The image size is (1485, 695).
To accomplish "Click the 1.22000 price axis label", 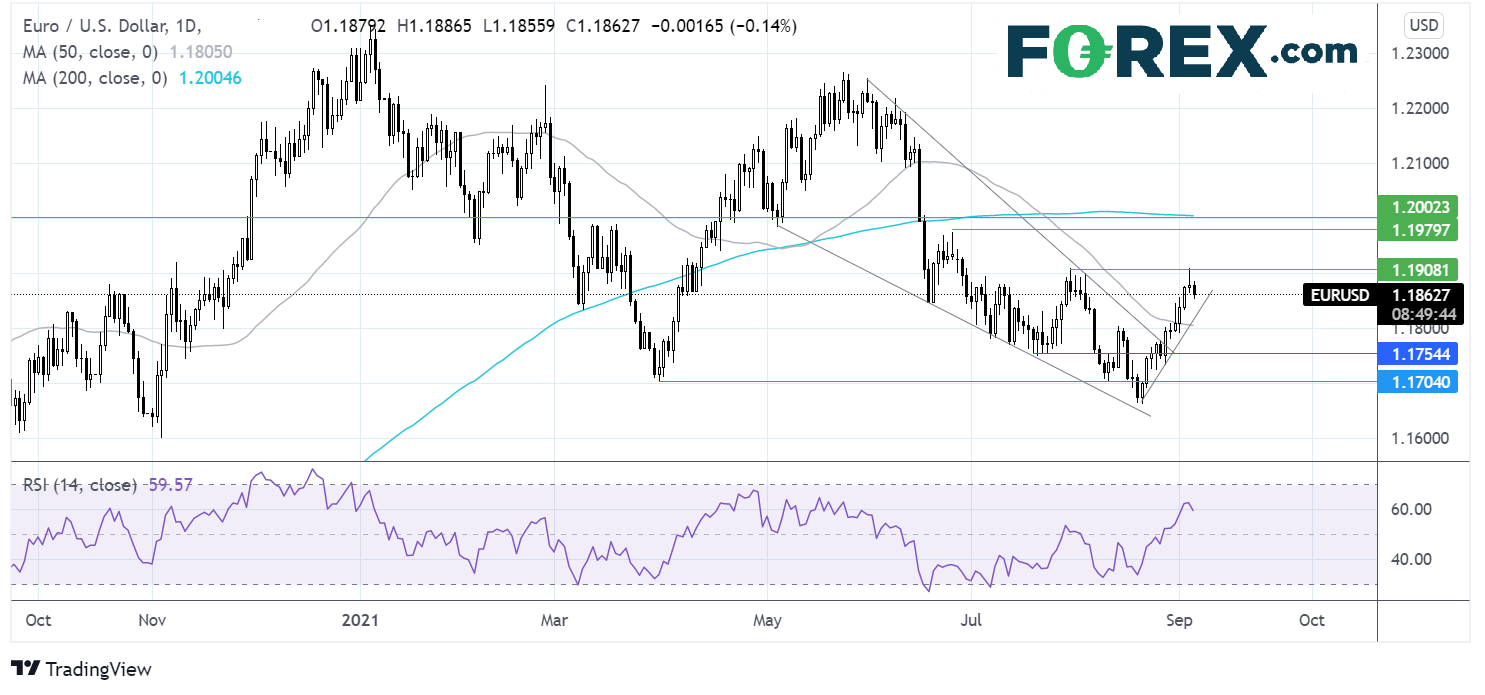I will click(x=1421, y=108).
